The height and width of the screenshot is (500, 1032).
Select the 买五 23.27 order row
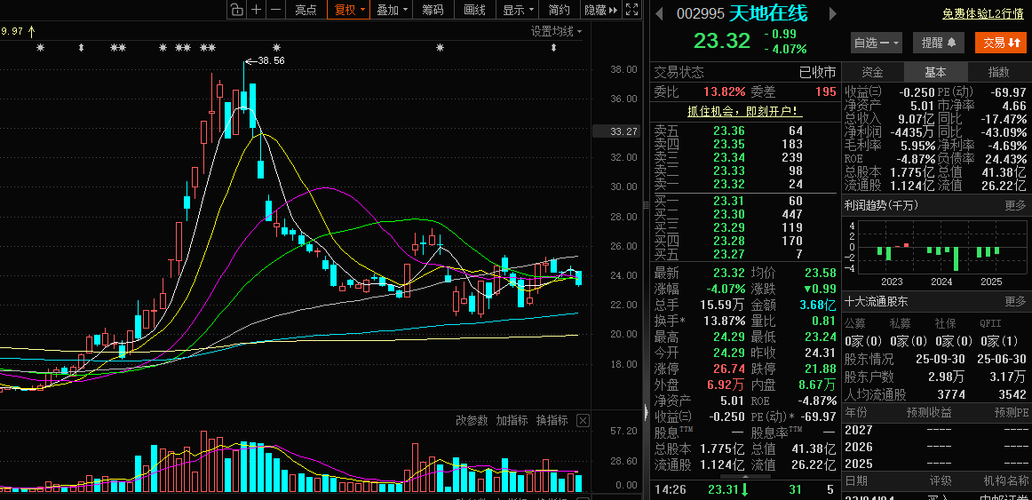click(744, 254)
